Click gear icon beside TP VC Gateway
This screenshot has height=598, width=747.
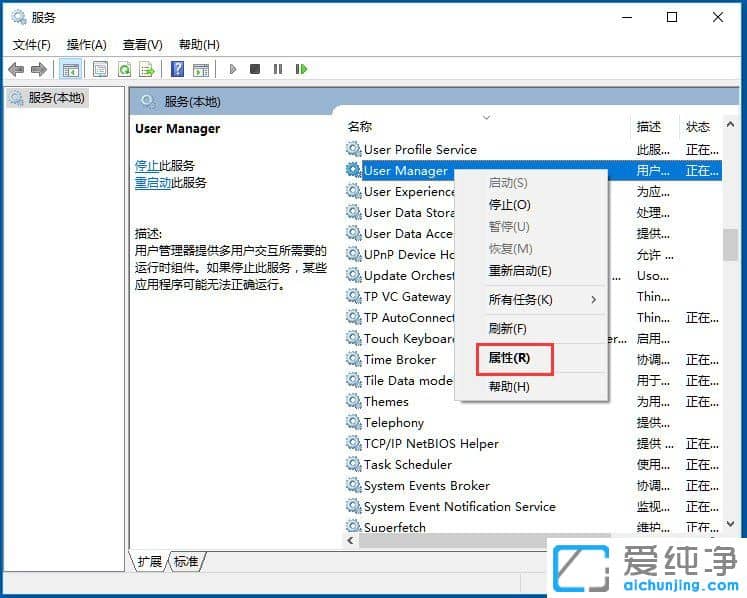(x=353, y=296)
